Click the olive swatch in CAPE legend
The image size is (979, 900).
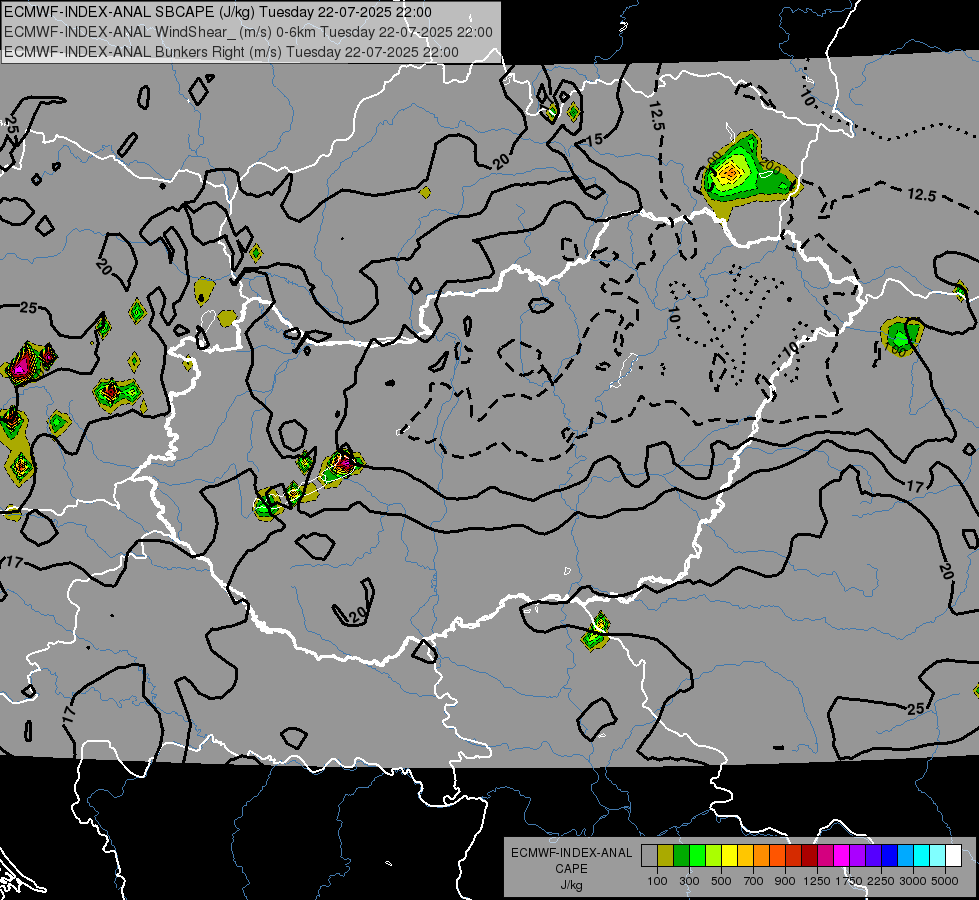click(x=666, y=855)
